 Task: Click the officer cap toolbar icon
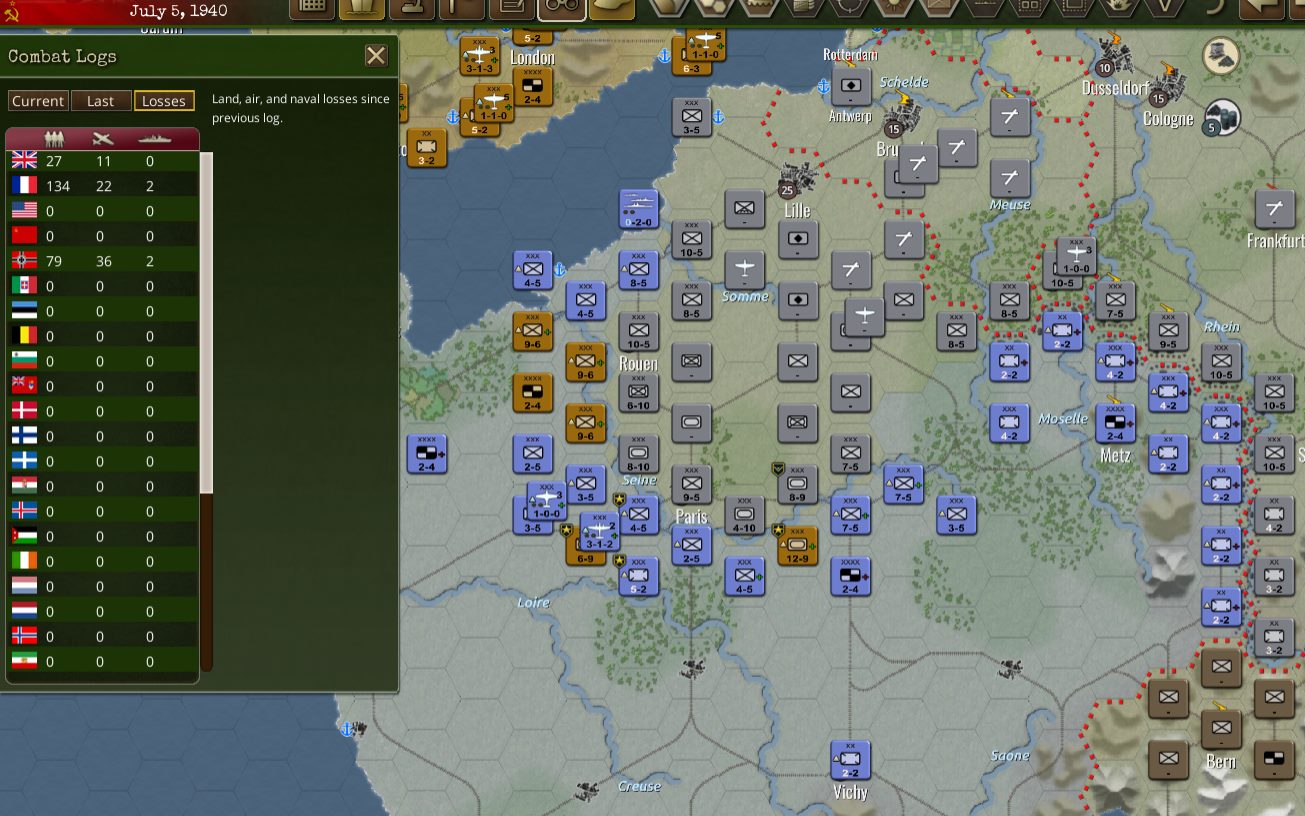tap(612, 7)
